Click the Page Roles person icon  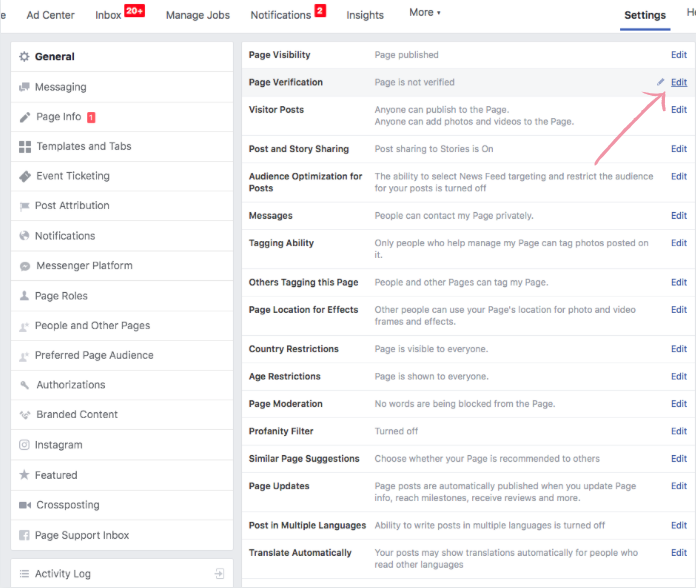[24, 296]
